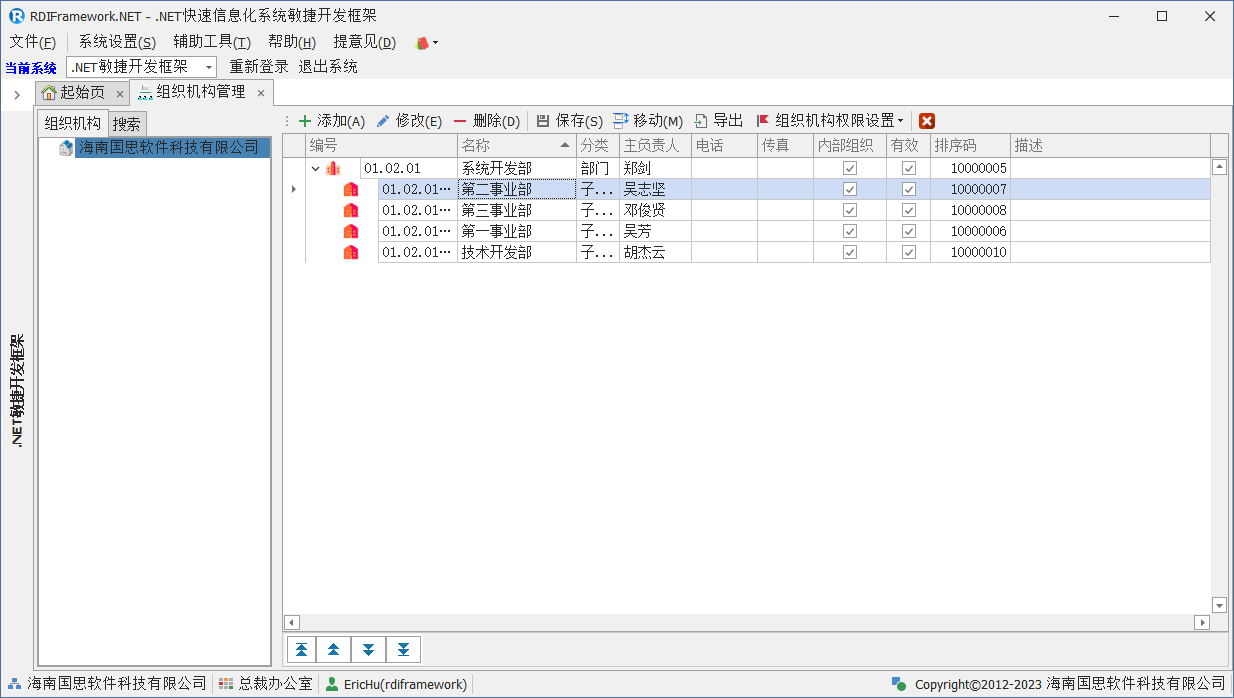Click the 重新登录 button
The height and width of the screenshot is (698, 1234).
pos(258,67)
